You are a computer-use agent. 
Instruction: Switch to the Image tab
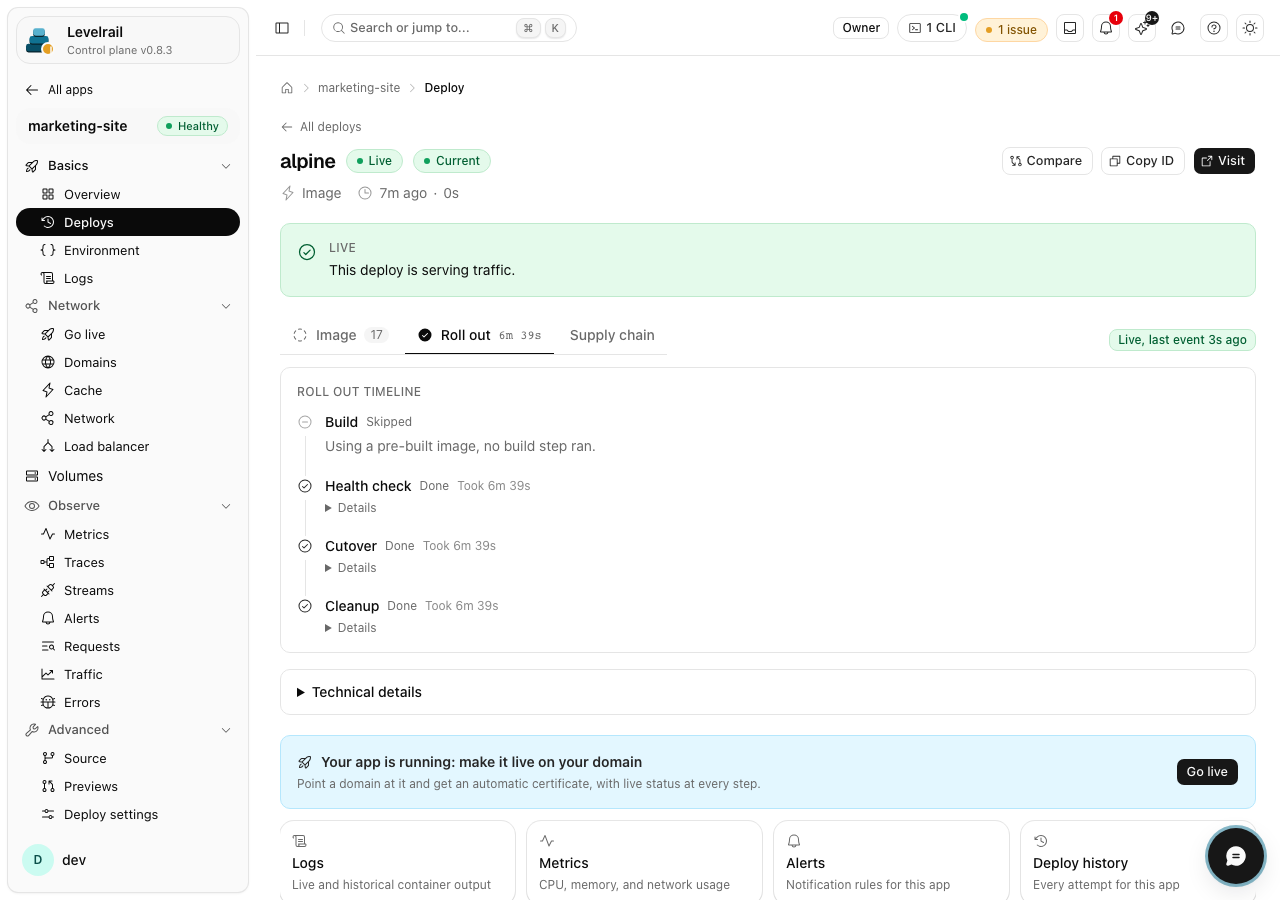pos(341,335)
